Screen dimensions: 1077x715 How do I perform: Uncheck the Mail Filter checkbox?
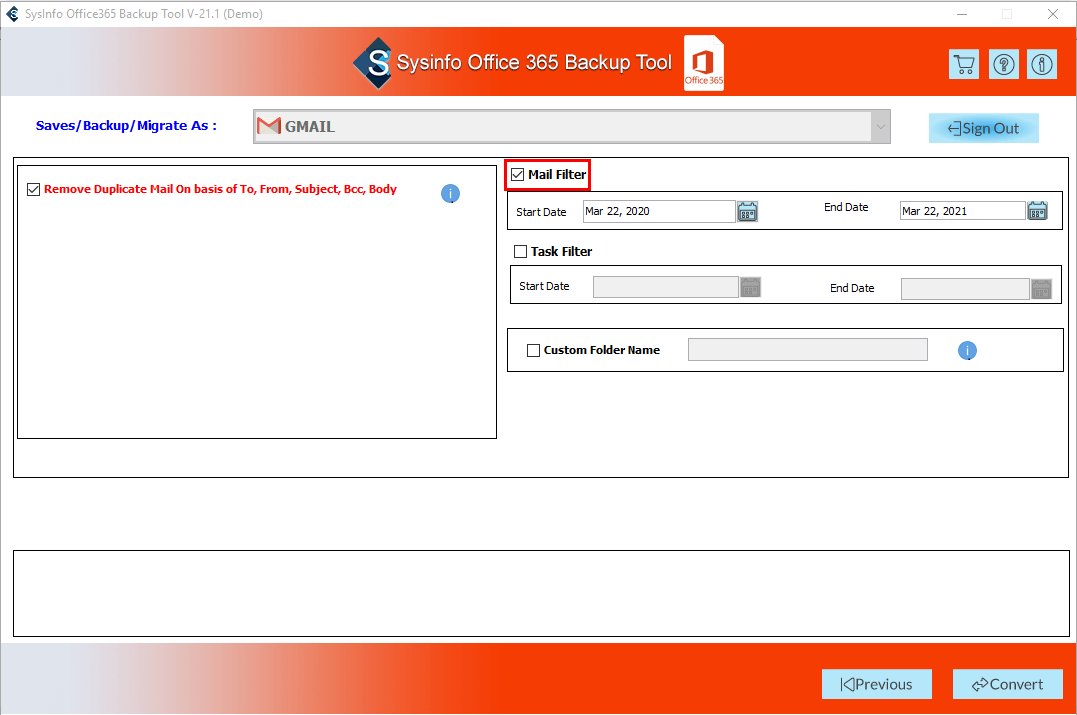(518, 174)
